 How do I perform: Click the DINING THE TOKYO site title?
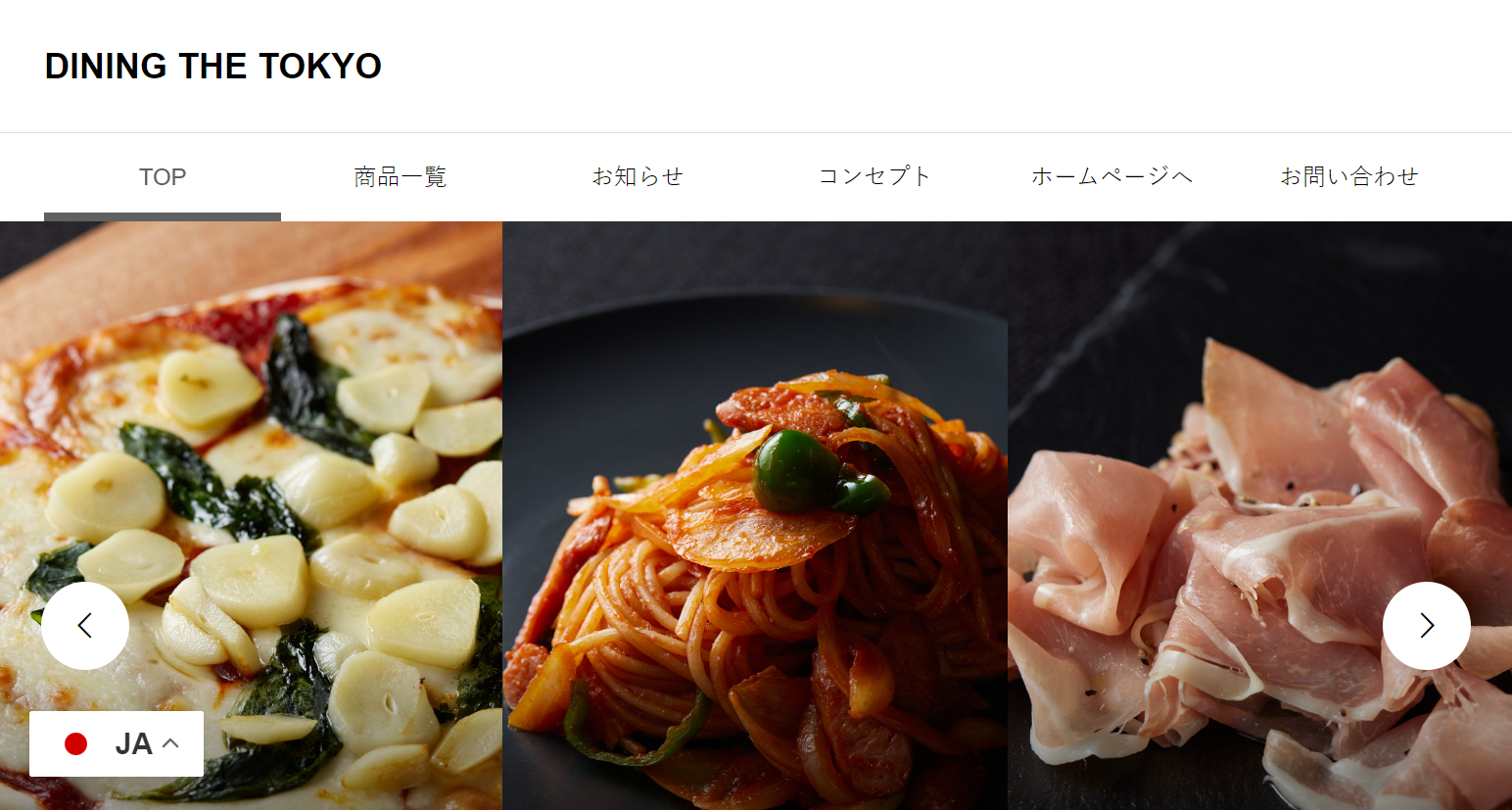click(213, 67)
